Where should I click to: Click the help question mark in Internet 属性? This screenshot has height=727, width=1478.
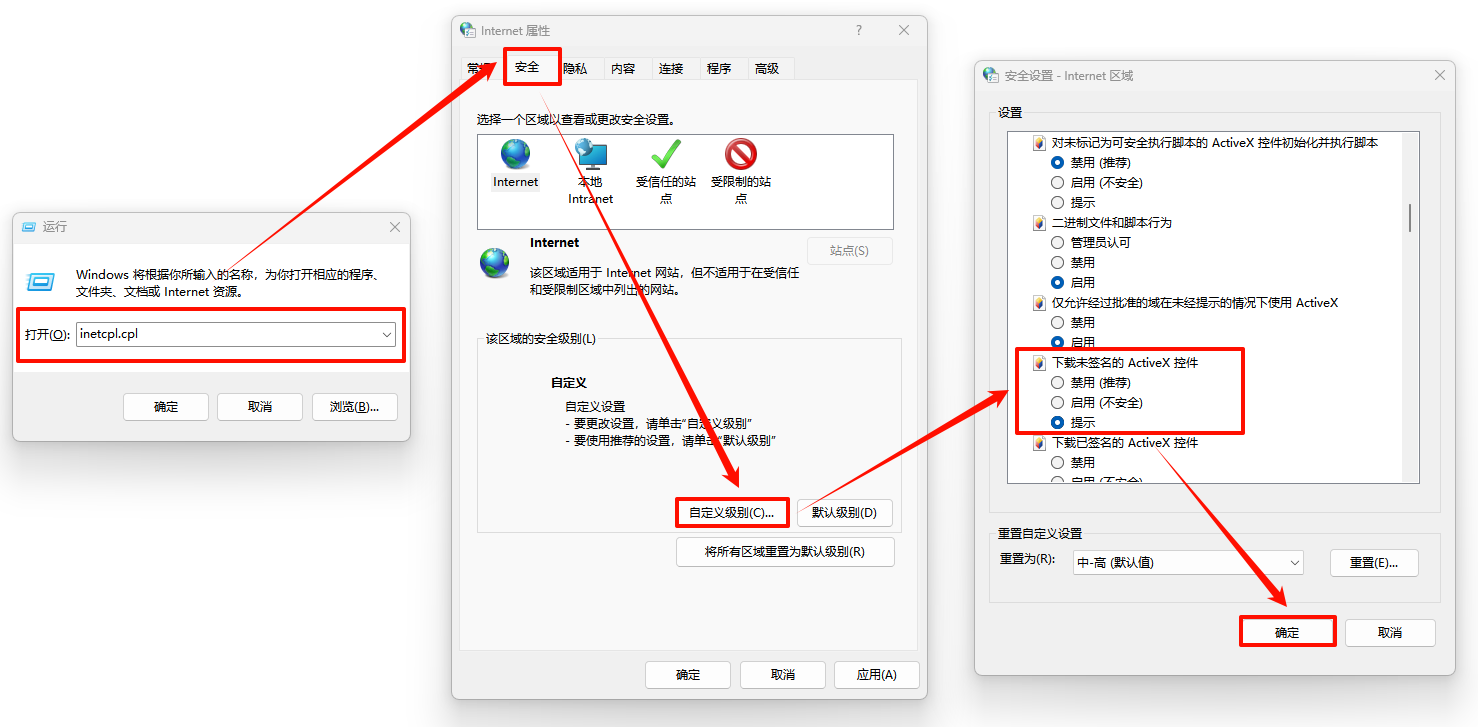(x=858, y=30)
